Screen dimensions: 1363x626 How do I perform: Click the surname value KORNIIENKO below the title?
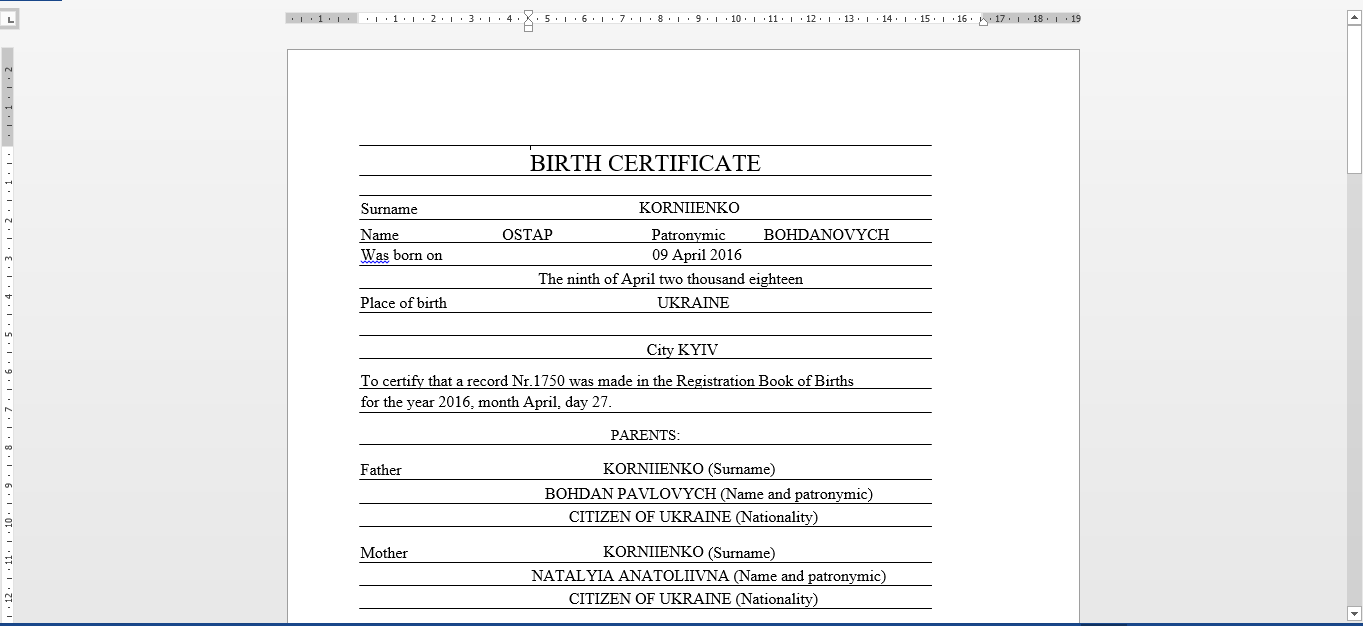[689, 208]
